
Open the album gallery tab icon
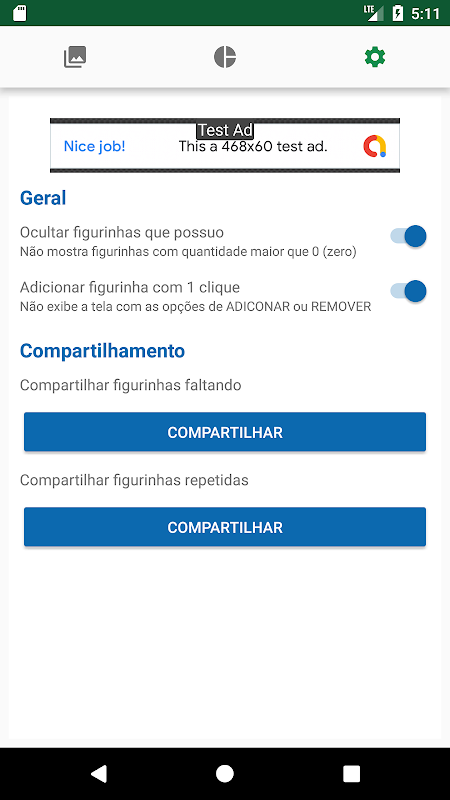(75, 57)
